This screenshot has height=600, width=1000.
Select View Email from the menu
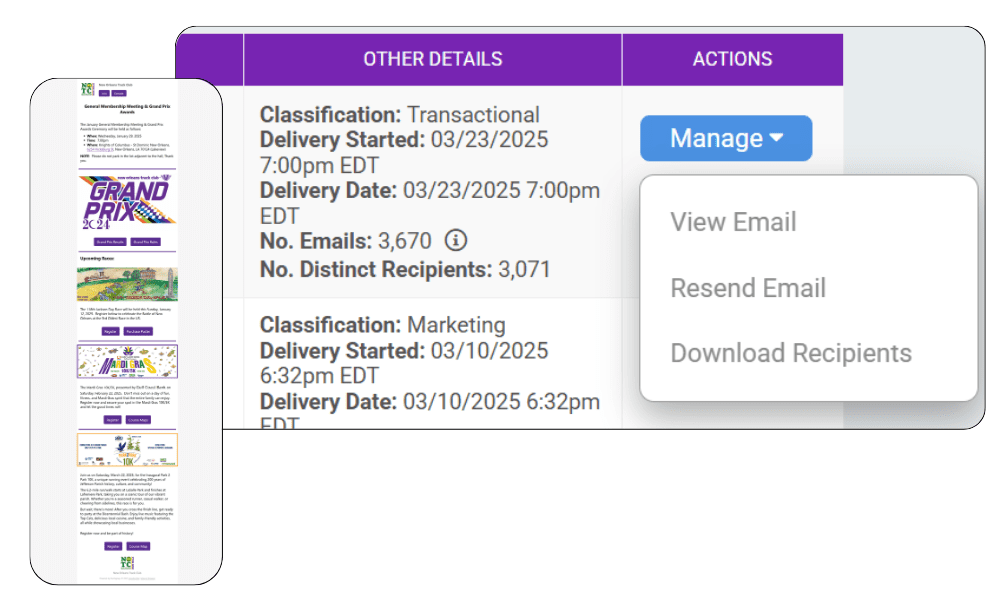733,222
